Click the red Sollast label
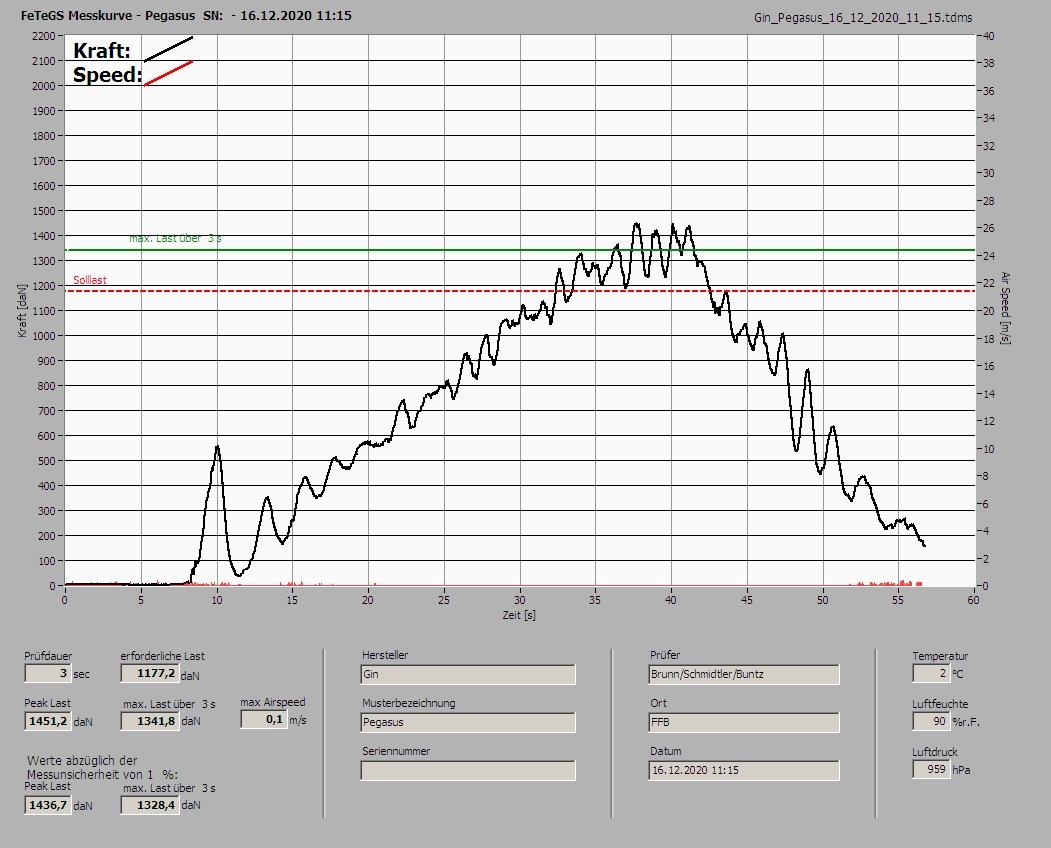 90,280
